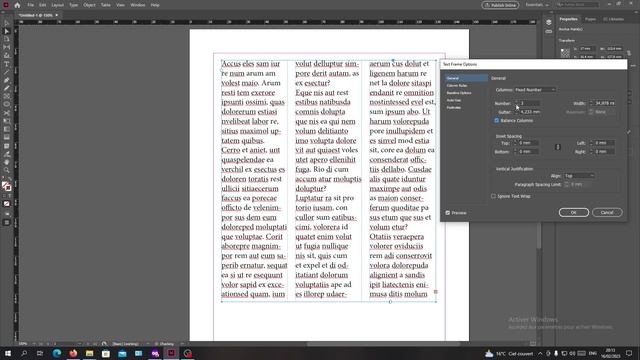The height and width of the screenshot is (360, 640).
Task: Select the Pencil tool
Action: [7, 89]
